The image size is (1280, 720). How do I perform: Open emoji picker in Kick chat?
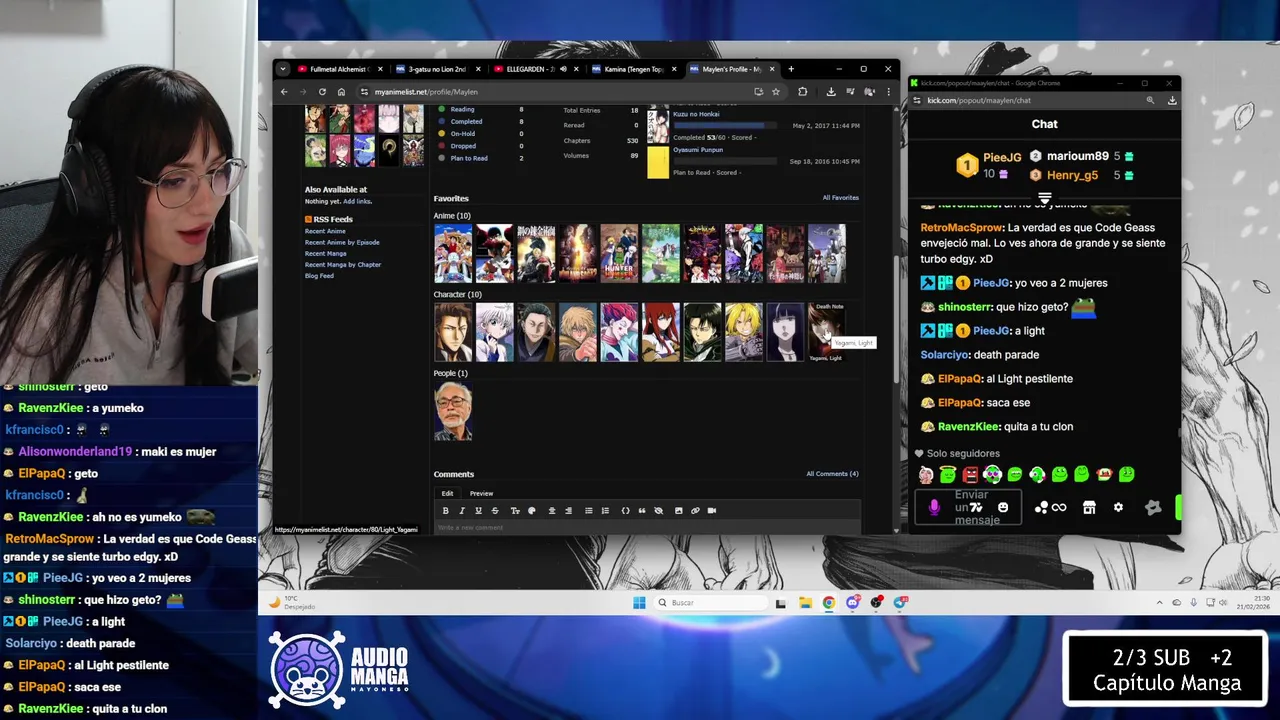click(x=1003, y=507)
